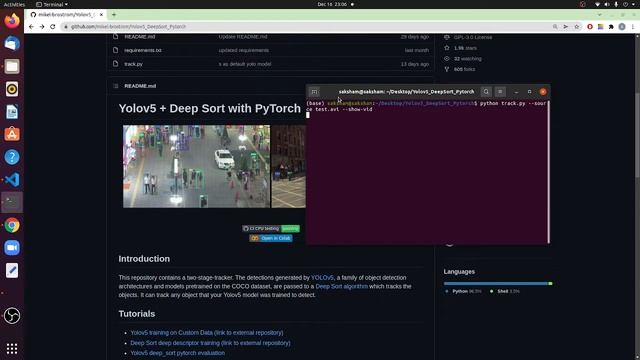The image size is (640, 360).
Task: Open the Chrome profile avatar
Action: (622, 27)
